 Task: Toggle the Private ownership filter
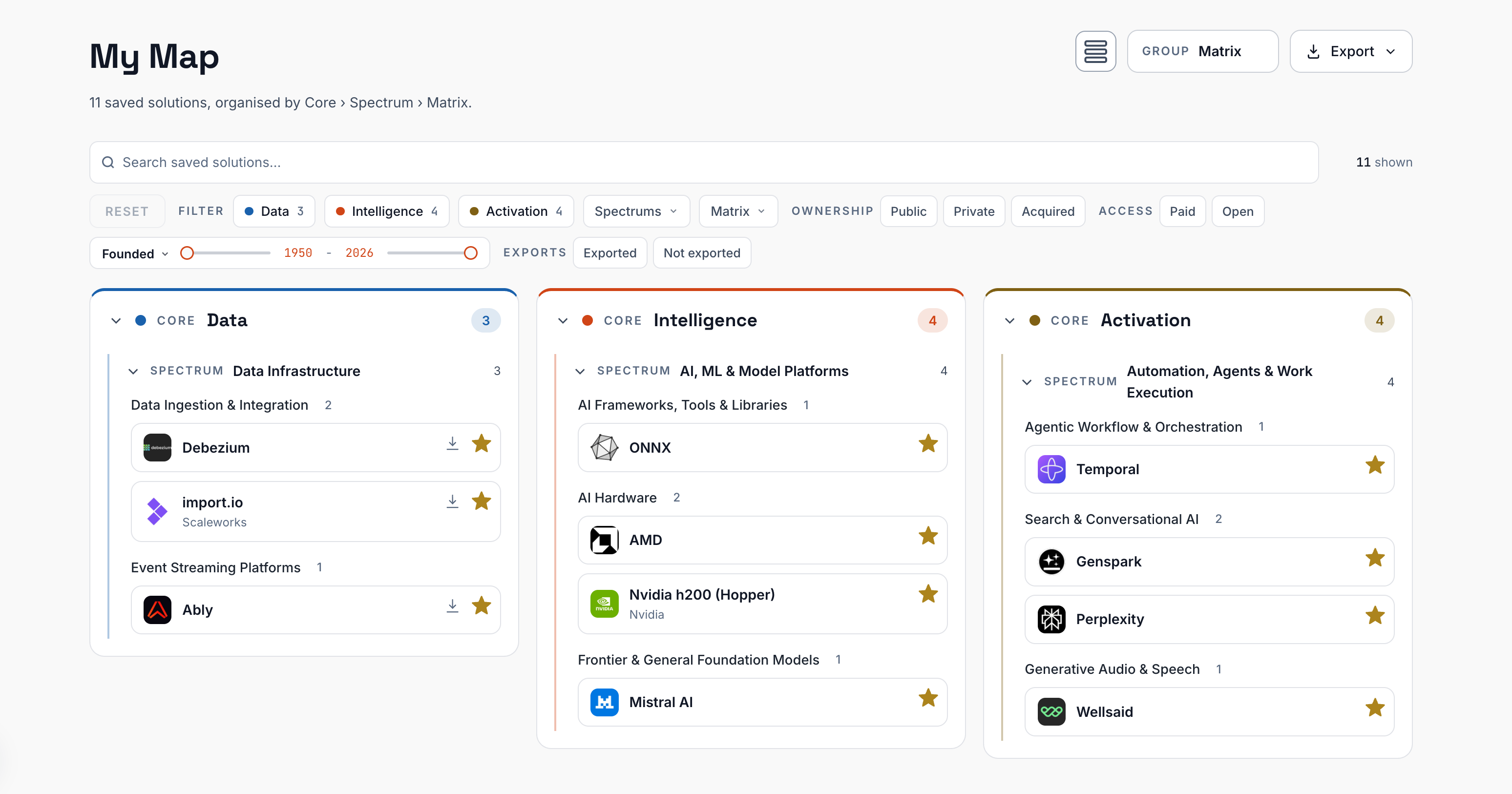click(x=974, y=211)
